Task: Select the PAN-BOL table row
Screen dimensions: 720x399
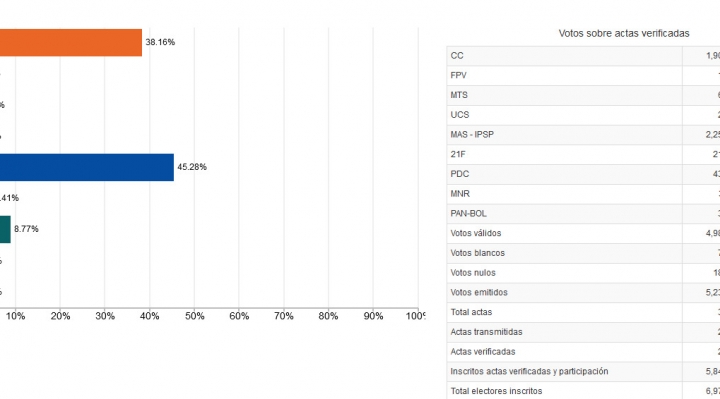Action: (x=583, y=214)
